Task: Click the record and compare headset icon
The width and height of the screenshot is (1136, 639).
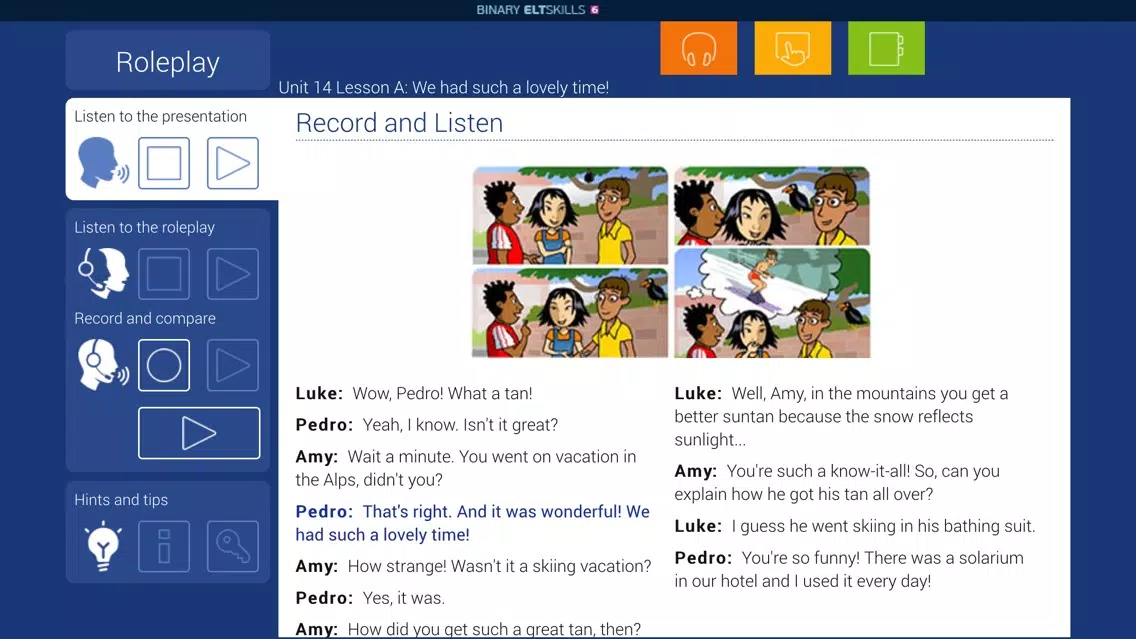Action: pyautogui.click(x=103, y=364)
